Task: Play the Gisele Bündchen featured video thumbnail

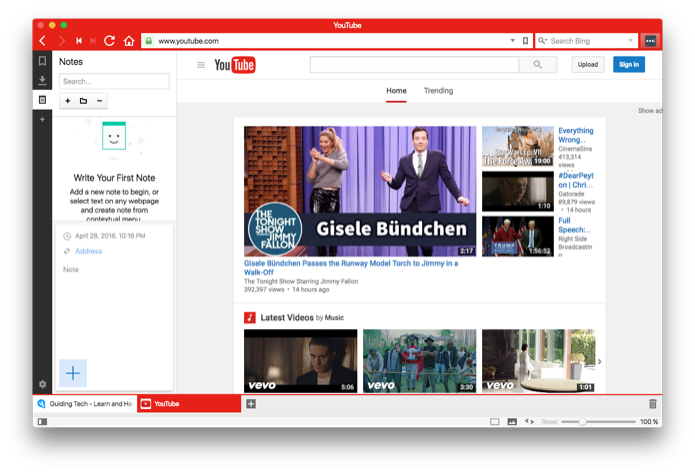Action: point(360,191)
